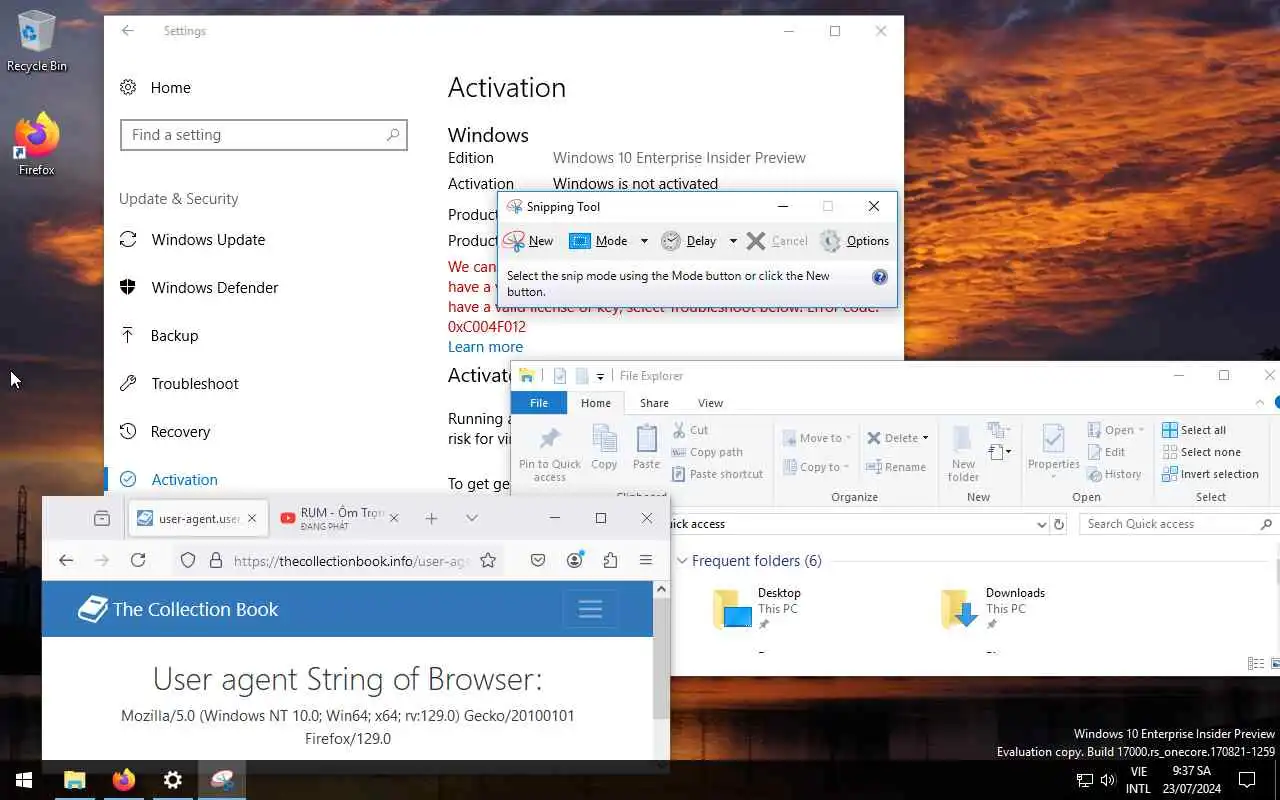This screenshot has height=800, width=1280.
Task: Open a new Firefox tab
Action: click(x=431, y=518)
